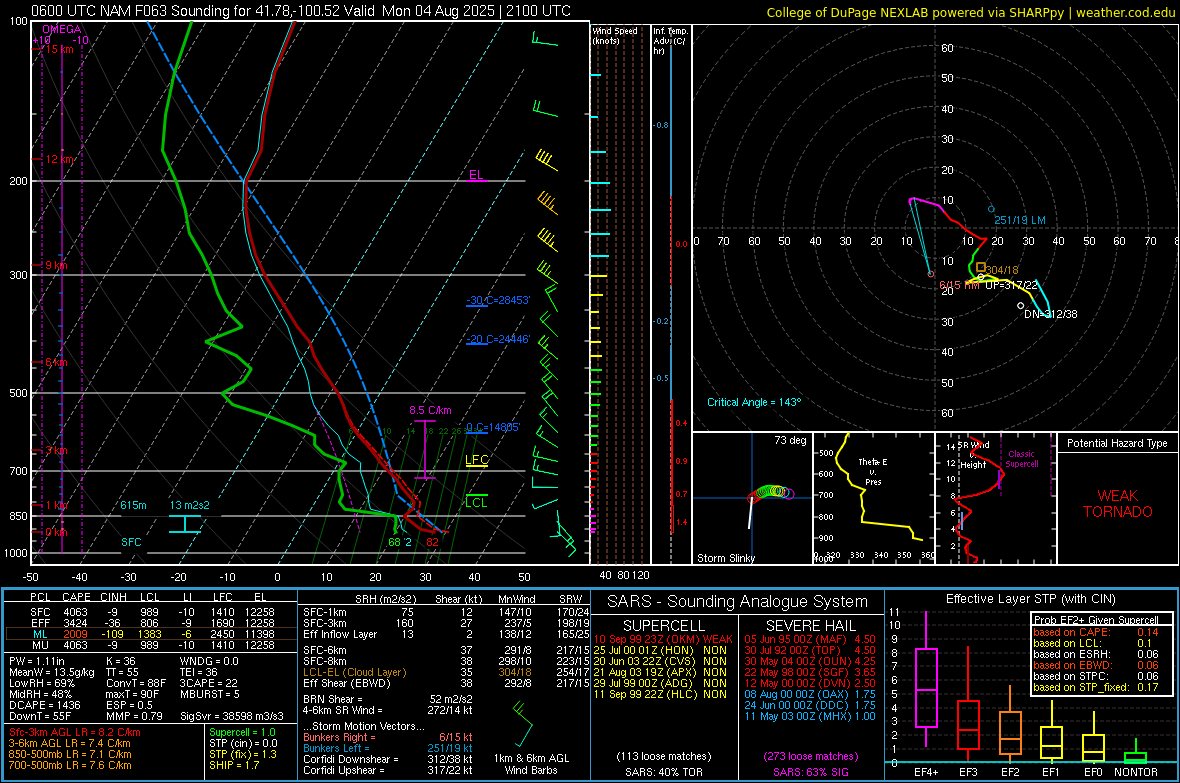The width and height of the screenshot is (1180, 783).
Task: Select the 'Eff Shear (EBWD)' row
Action: (x=446, y=684)
